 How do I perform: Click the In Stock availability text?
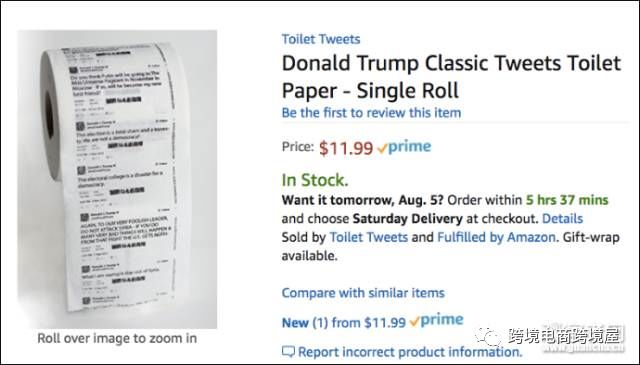click(315, 180)
